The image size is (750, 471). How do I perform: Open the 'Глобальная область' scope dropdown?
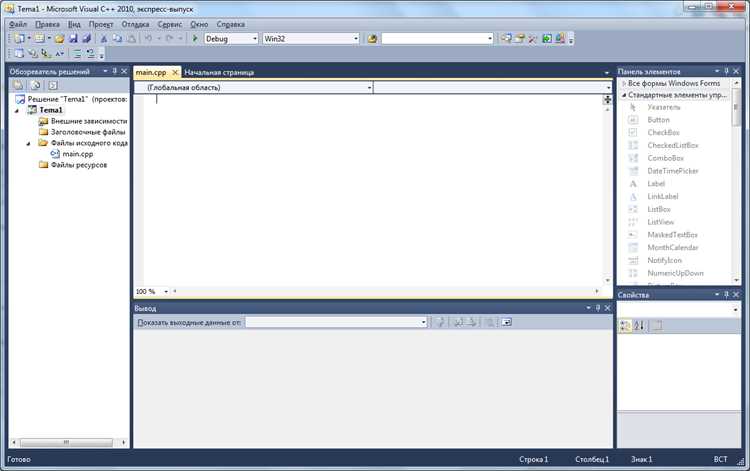point(254,88)
